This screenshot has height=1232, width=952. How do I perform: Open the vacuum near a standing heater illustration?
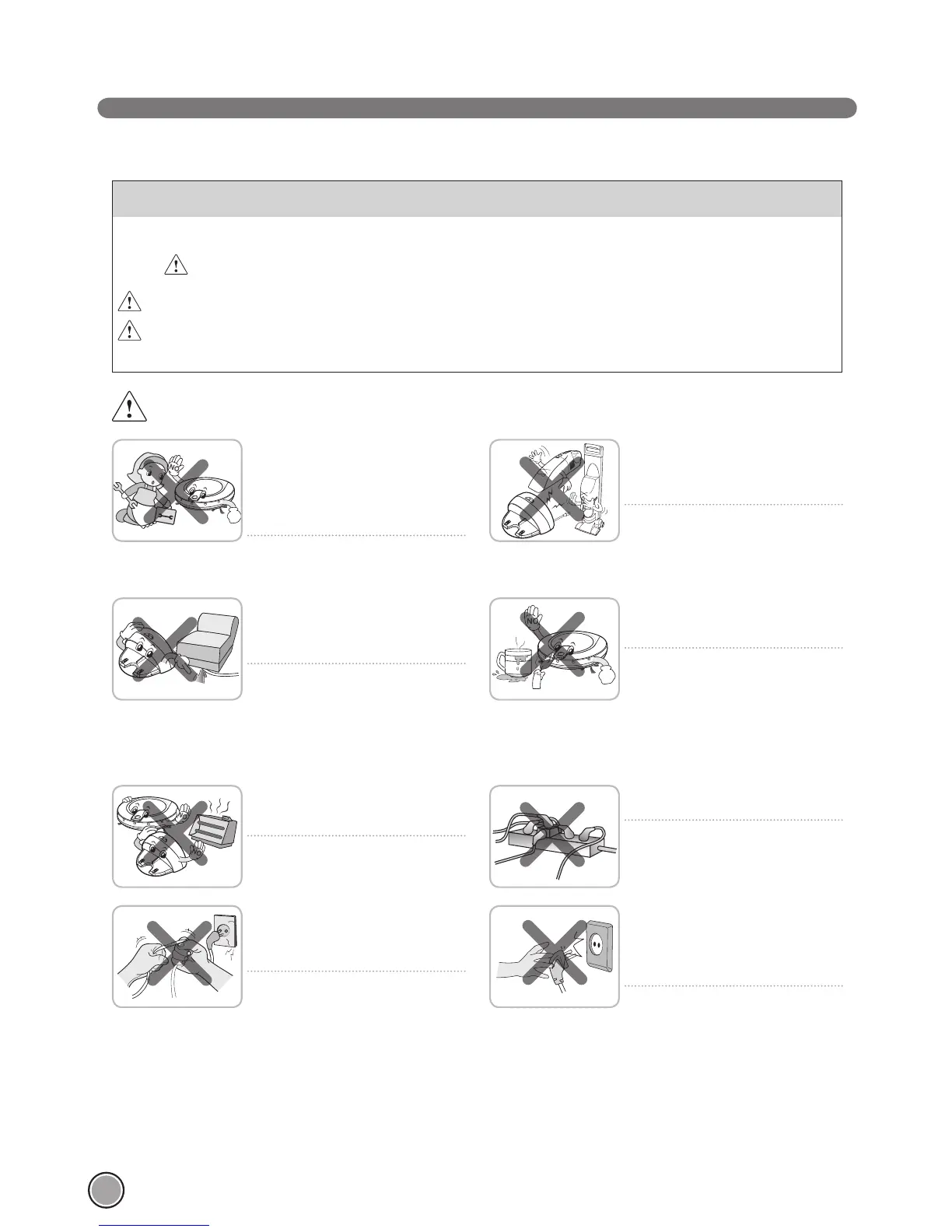pyautogui.click(x=555, y=491)
